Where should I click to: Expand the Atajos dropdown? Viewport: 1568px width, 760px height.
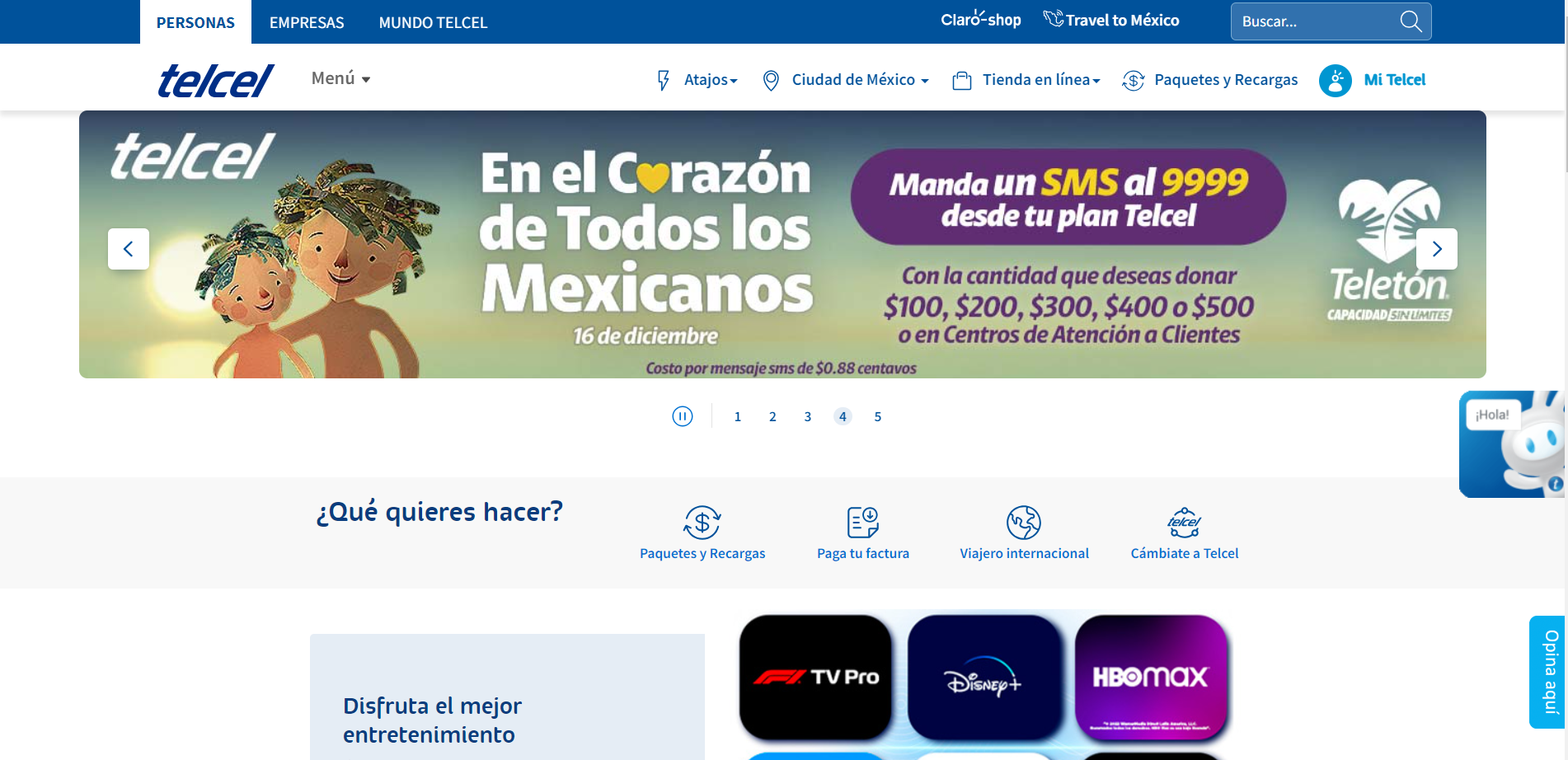point(710,80)
